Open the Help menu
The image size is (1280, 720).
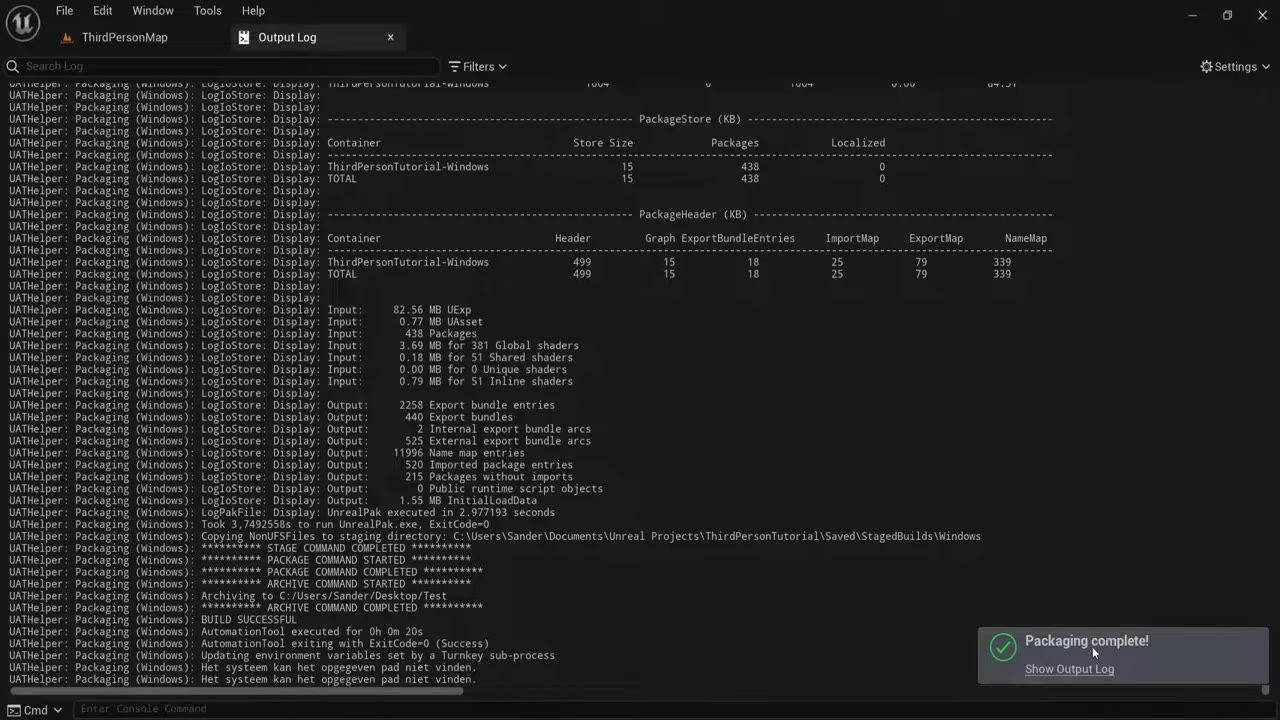[253, 10]
